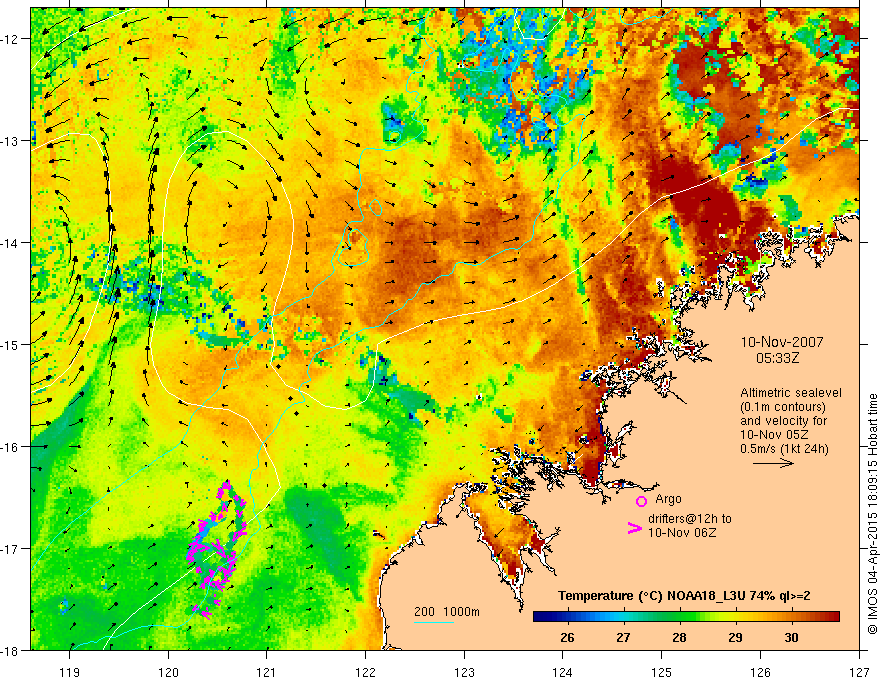Click the 'Argo' legend label
The width and height of the screenshot is (880, 680).
[668, 499]
